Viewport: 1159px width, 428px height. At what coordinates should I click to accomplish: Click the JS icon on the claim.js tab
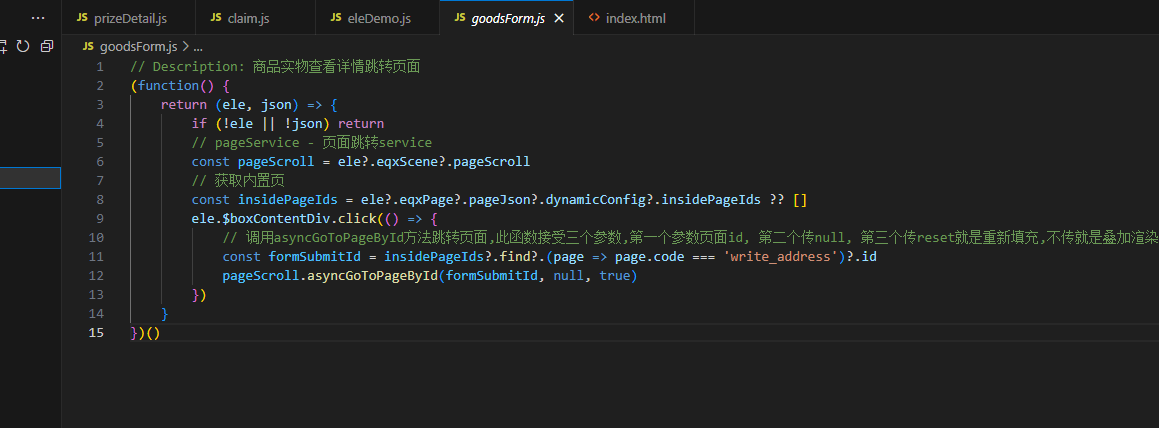pyautogui.click(x=216, y=18)
